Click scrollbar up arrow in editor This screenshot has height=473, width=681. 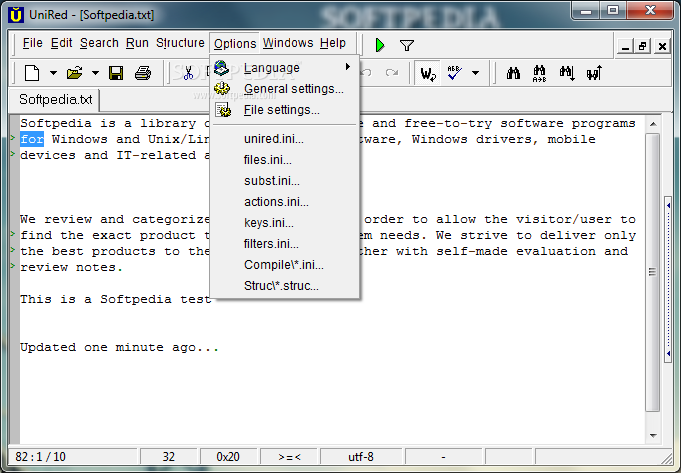(x=653, y=124)
